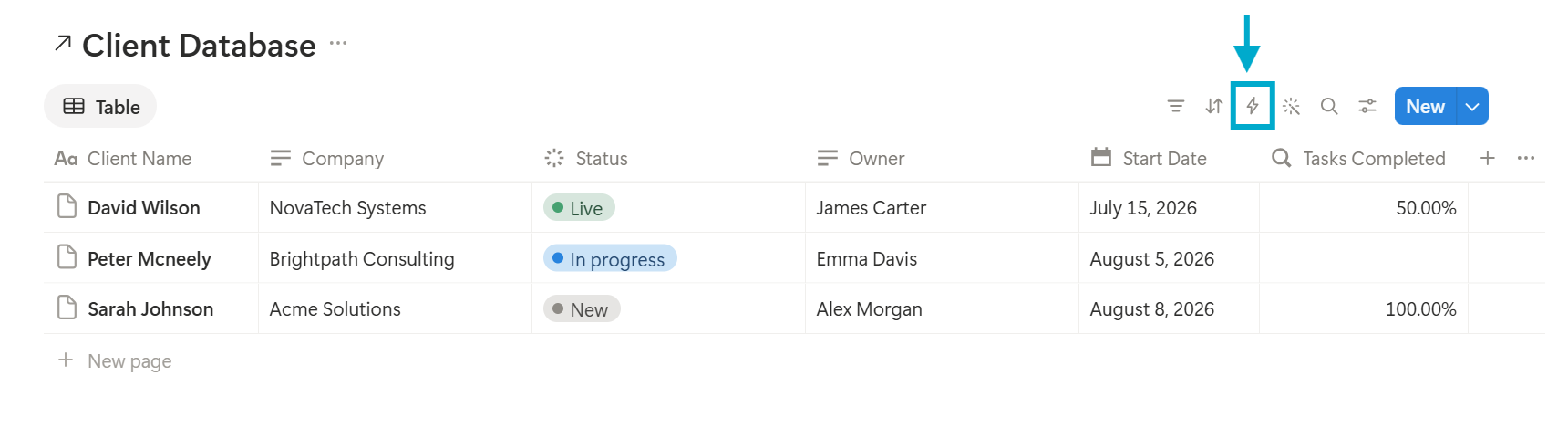Change the In progress status tag

[610, 259]
